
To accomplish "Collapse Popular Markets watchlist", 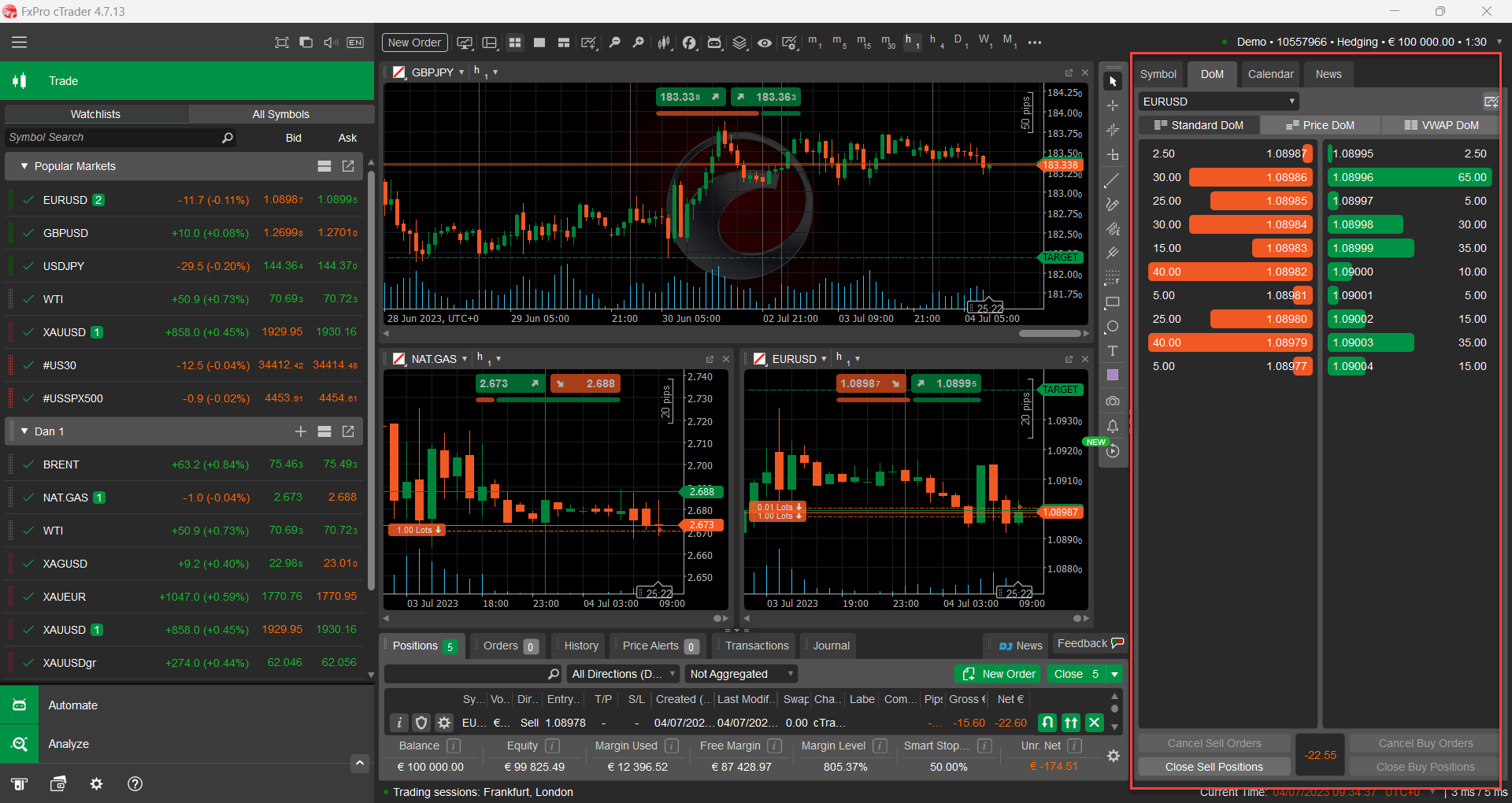I will [x=24, y=166].
